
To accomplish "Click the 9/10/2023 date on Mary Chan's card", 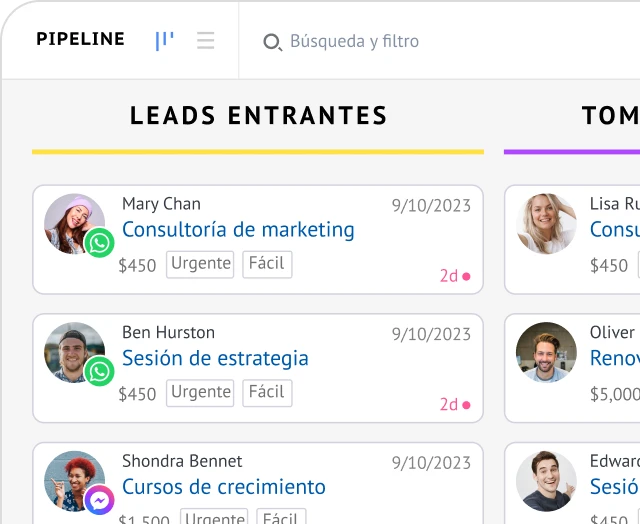I will (x=431, y=206).
